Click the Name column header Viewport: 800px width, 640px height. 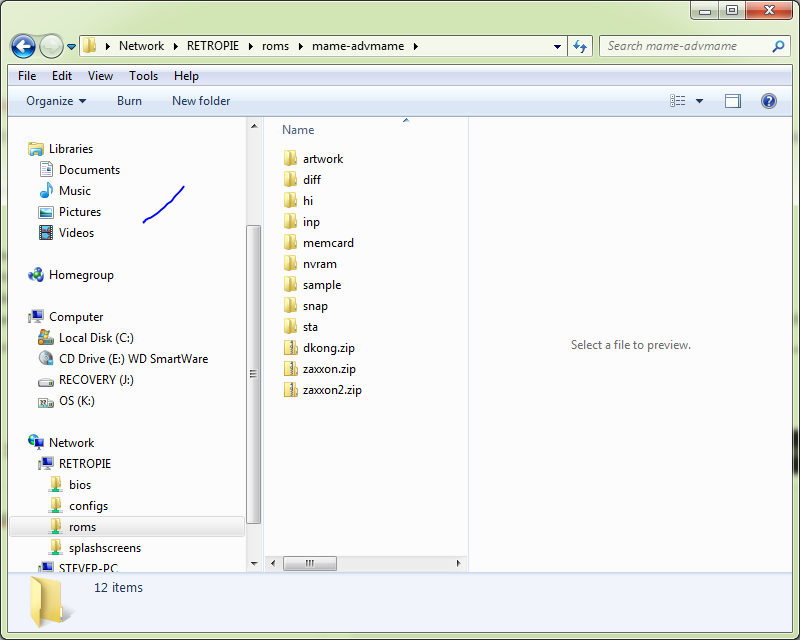click(298, 130)
